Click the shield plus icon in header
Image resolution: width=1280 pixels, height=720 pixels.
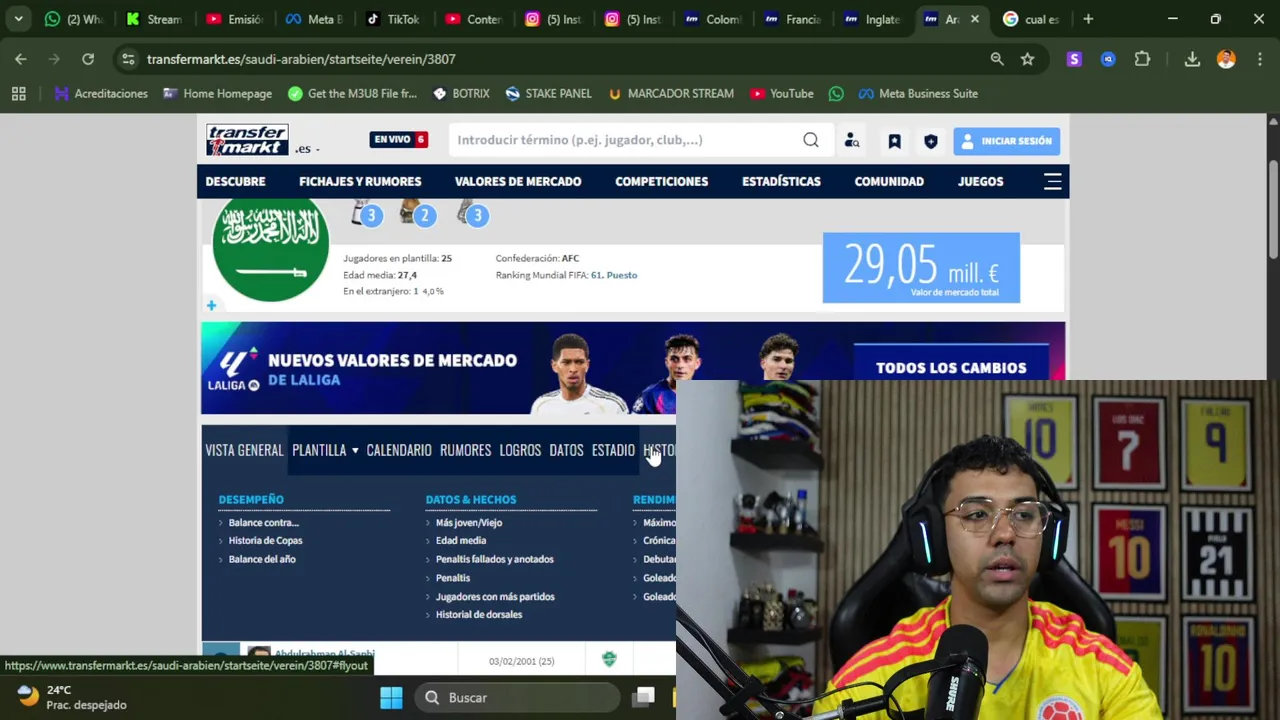931,141
